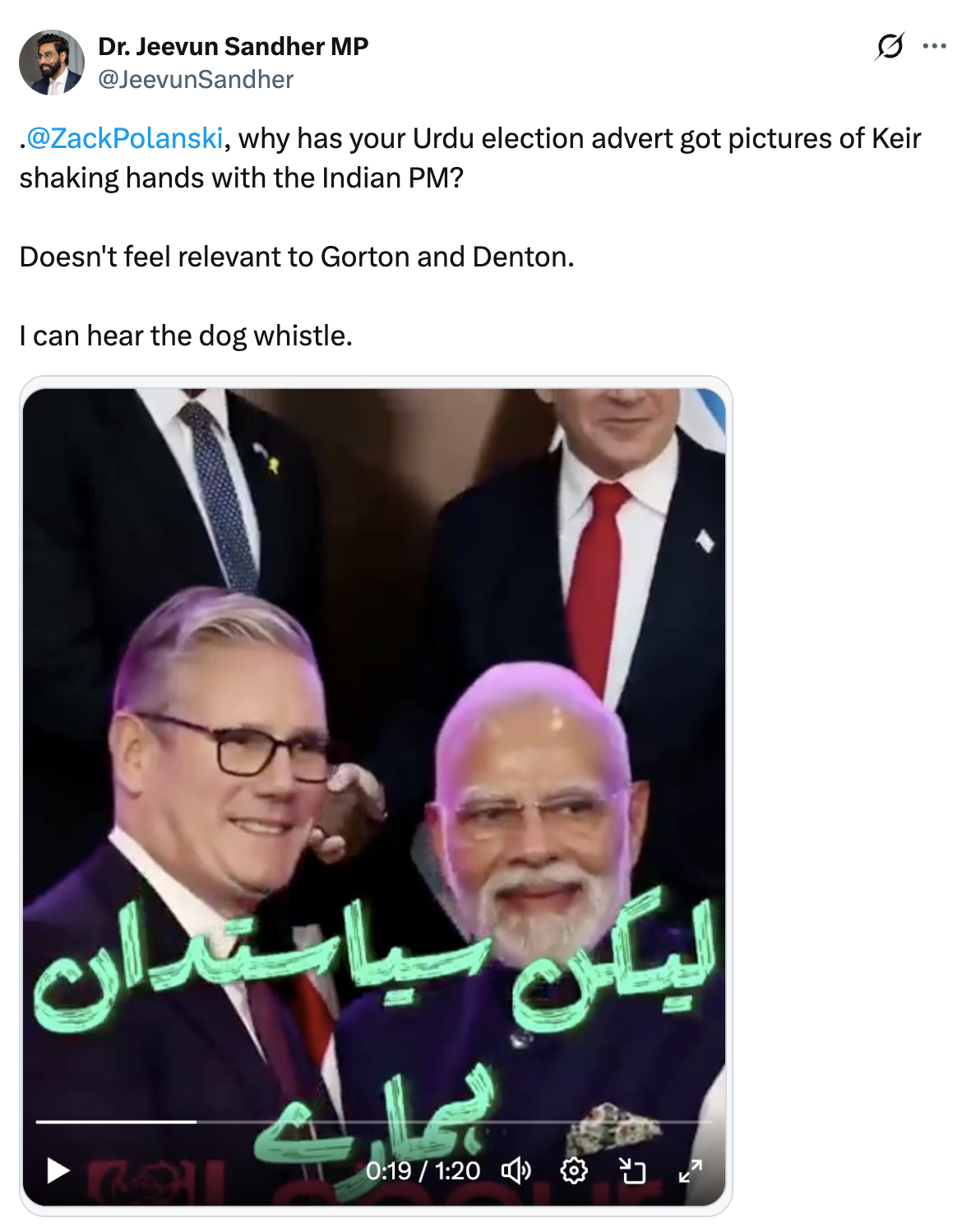The image size is (962, 1232).
Task: Click the 'Doesn't feel relevant to Gorton and Denton' line
Action: coord(297,257)
